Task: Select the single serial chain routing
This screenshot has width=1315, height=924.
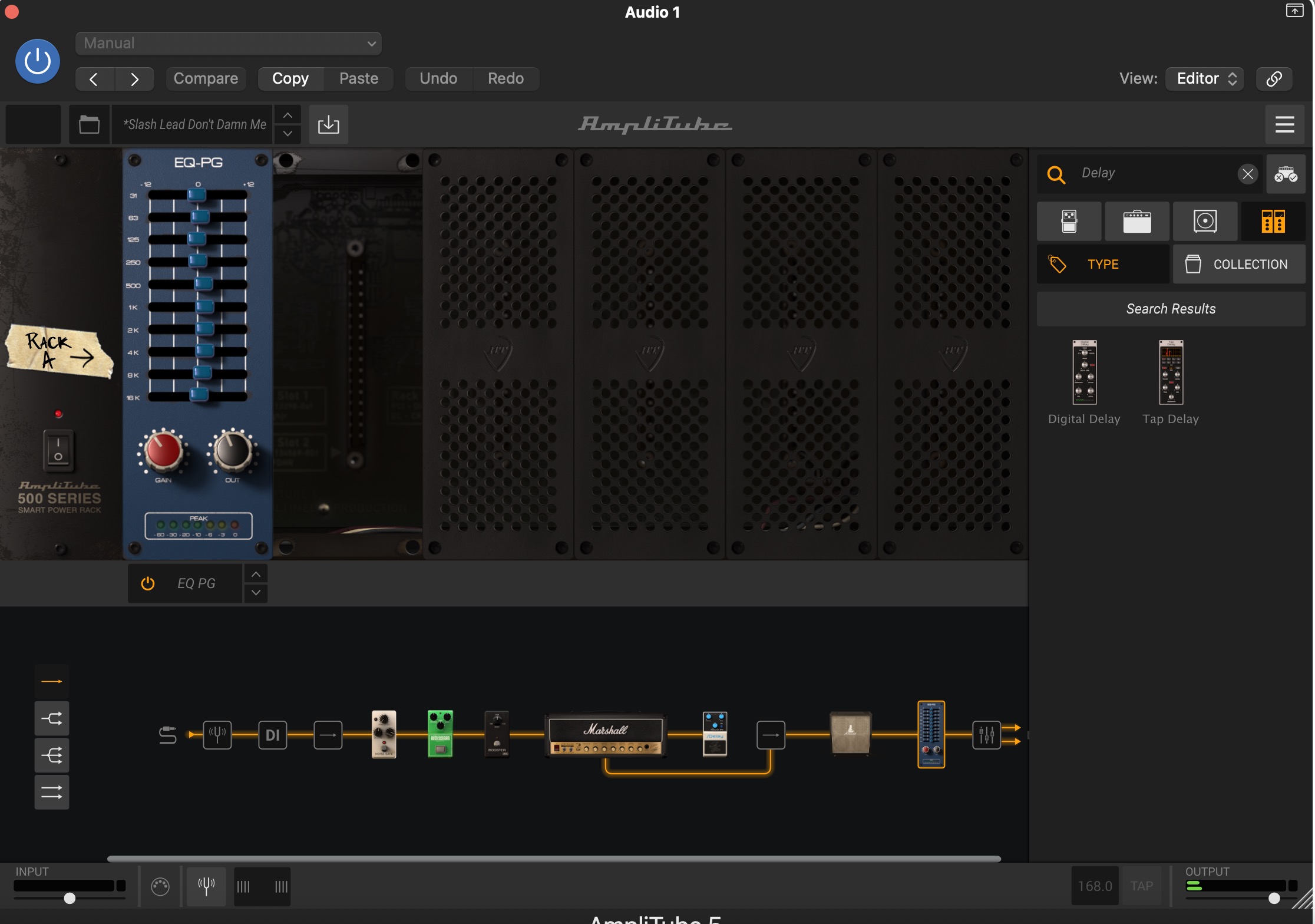Action: pos(52,682)
